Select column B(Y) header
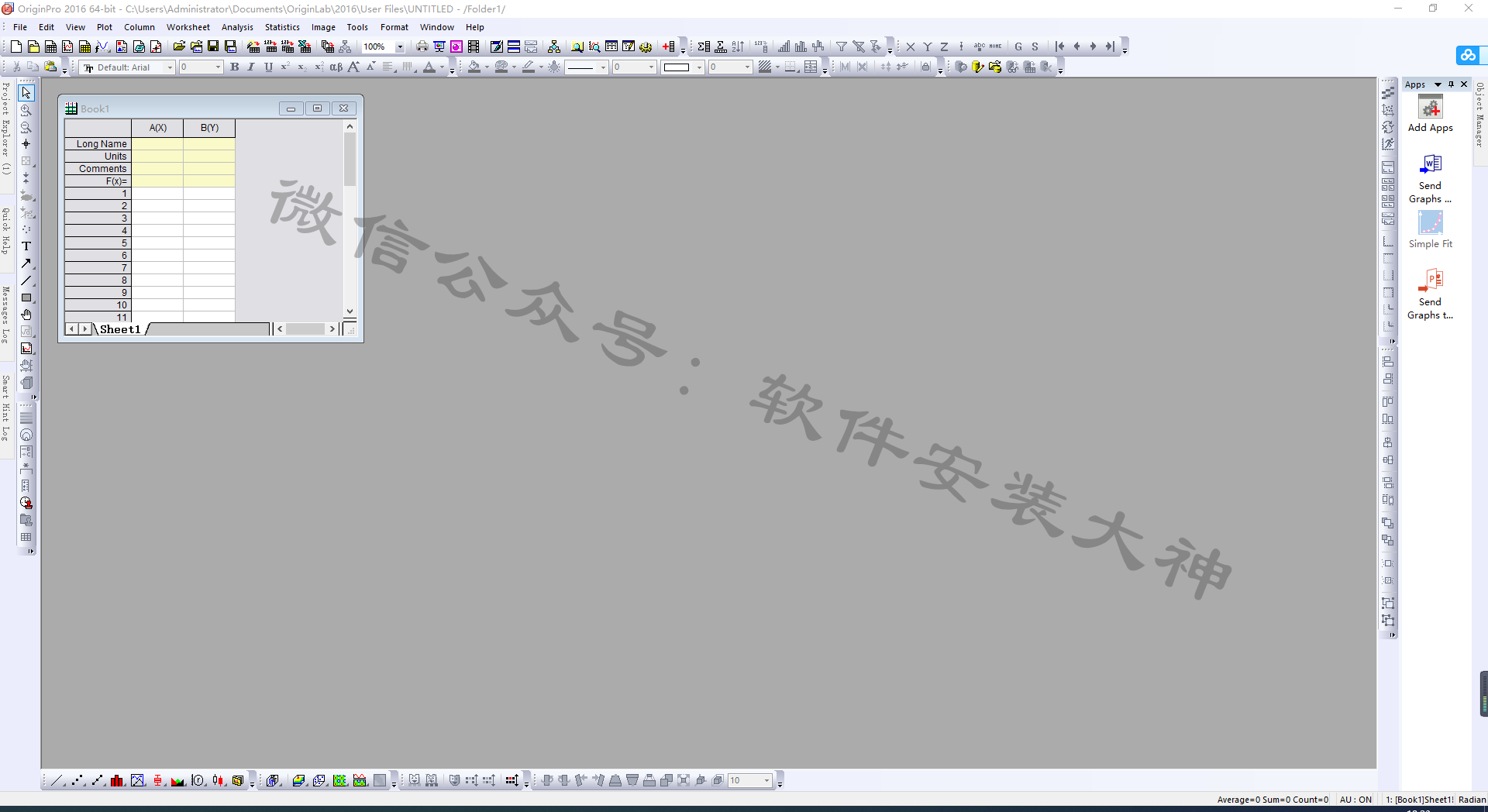The image size is (1488, 812). click(x=209, y=128)
